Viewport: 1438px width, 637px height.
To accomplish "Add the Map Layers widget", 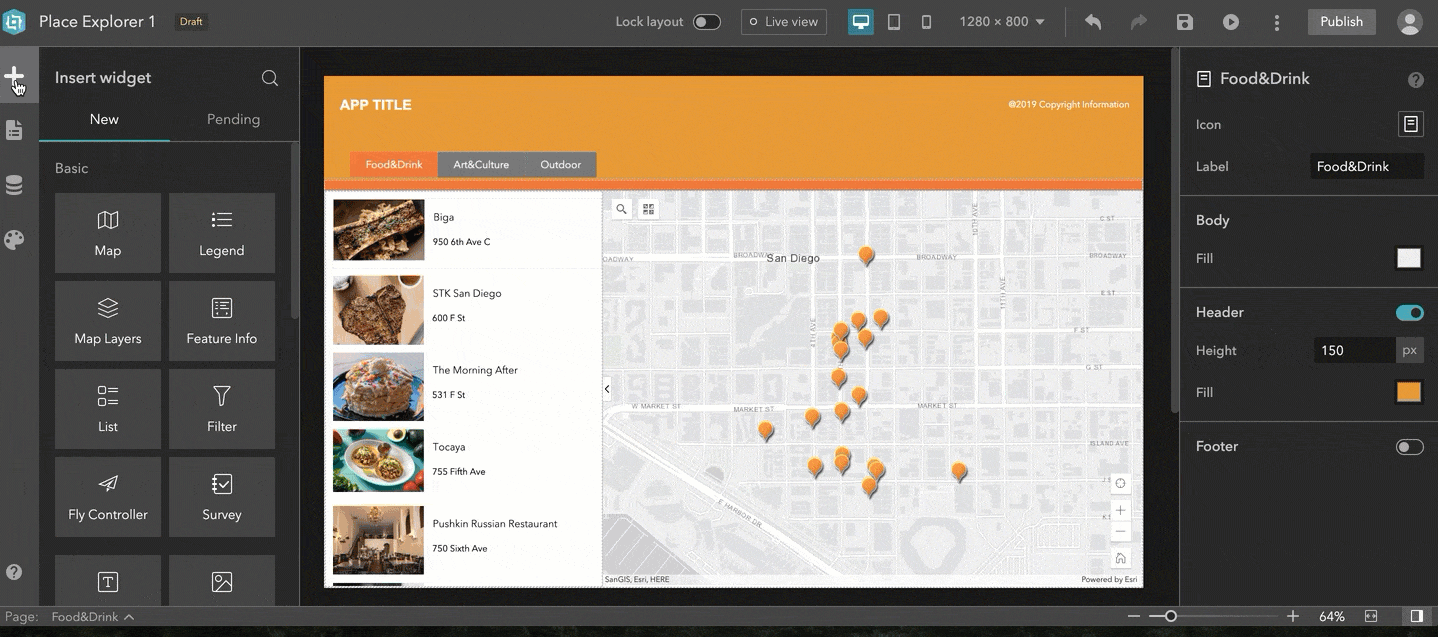I will 108,321.
